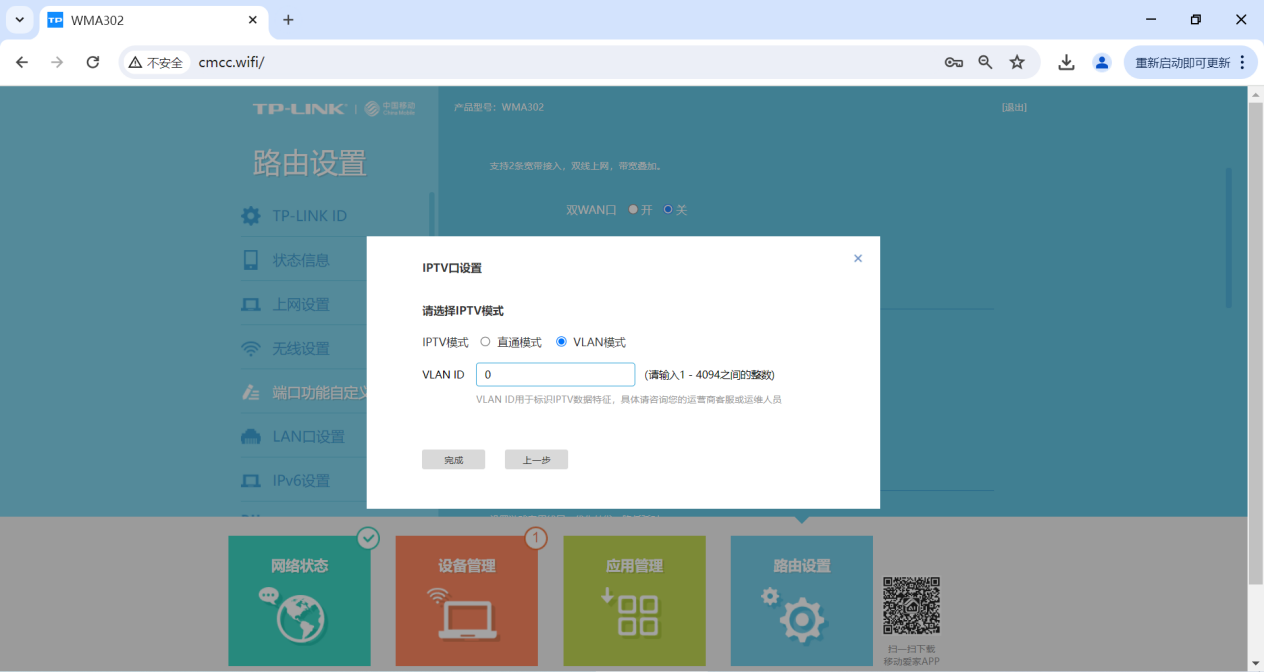Click the VLAN ID input field
Viewport: 1264px width, 672px height.
click(556, 375)
